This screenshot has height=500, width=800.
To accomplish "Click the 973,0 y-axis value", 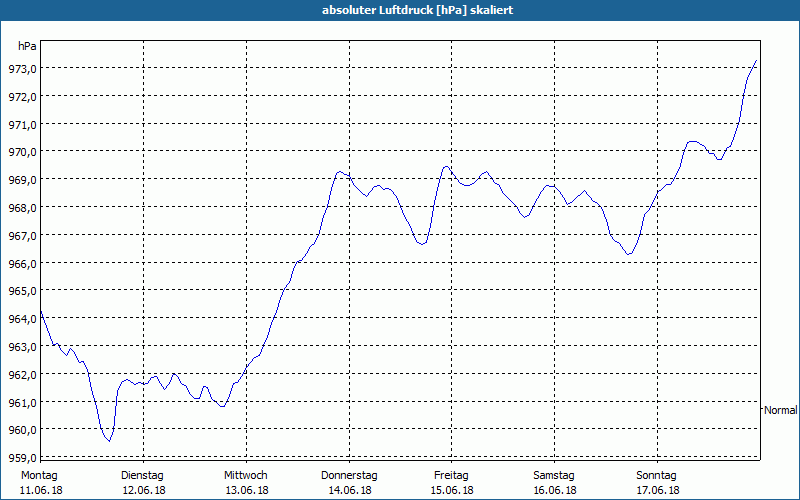I will coord(23,69).
